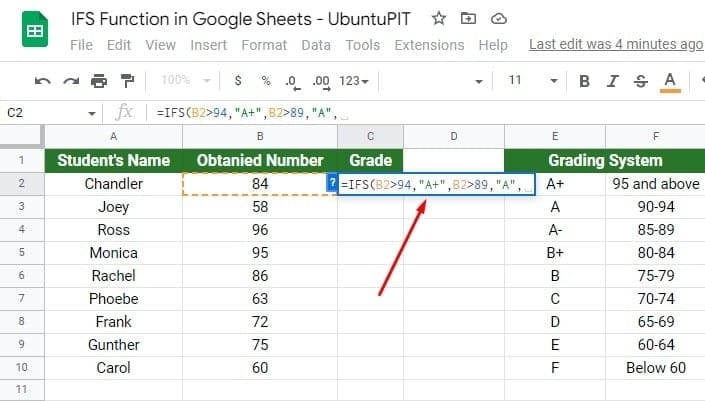Viewport: 705px width, 401px height.
Task: Toggle italic formatting
Action: click(612, 81)
